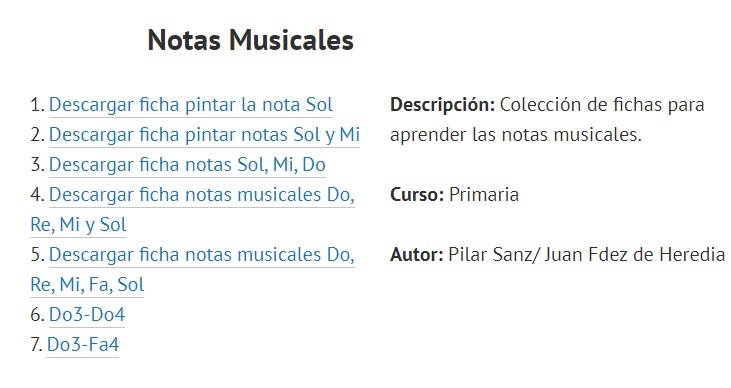Screen dimensions: 731x388
Task: Open ficha notas musicales Do, Re, Mi y Sol
Action: pos(192,209)
